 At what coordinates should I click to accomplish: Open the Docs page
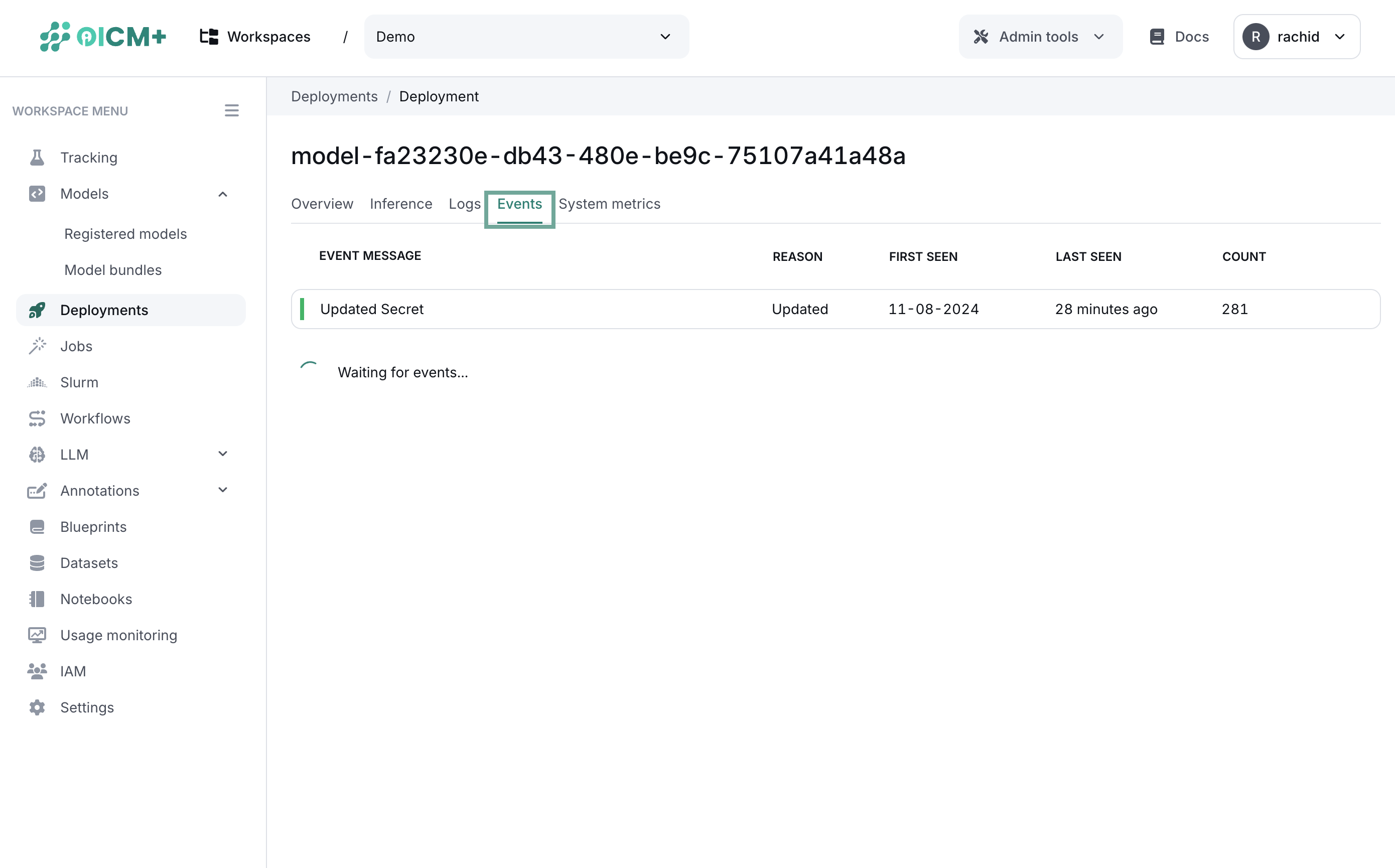click(x=1179, y=37)
